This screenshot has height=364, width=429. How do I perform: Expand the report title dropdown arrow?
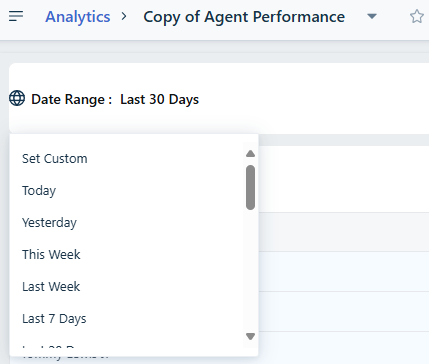coord(372,16)
